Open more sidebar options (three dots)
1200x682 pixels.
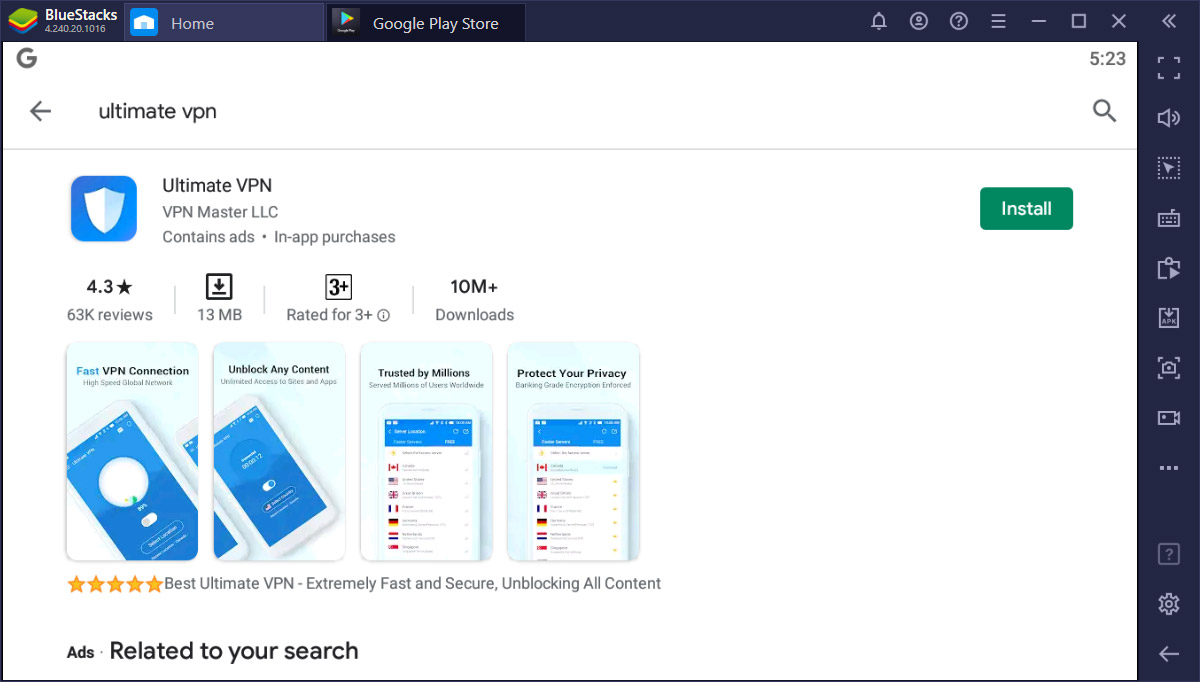click(x=1168, y=468)
